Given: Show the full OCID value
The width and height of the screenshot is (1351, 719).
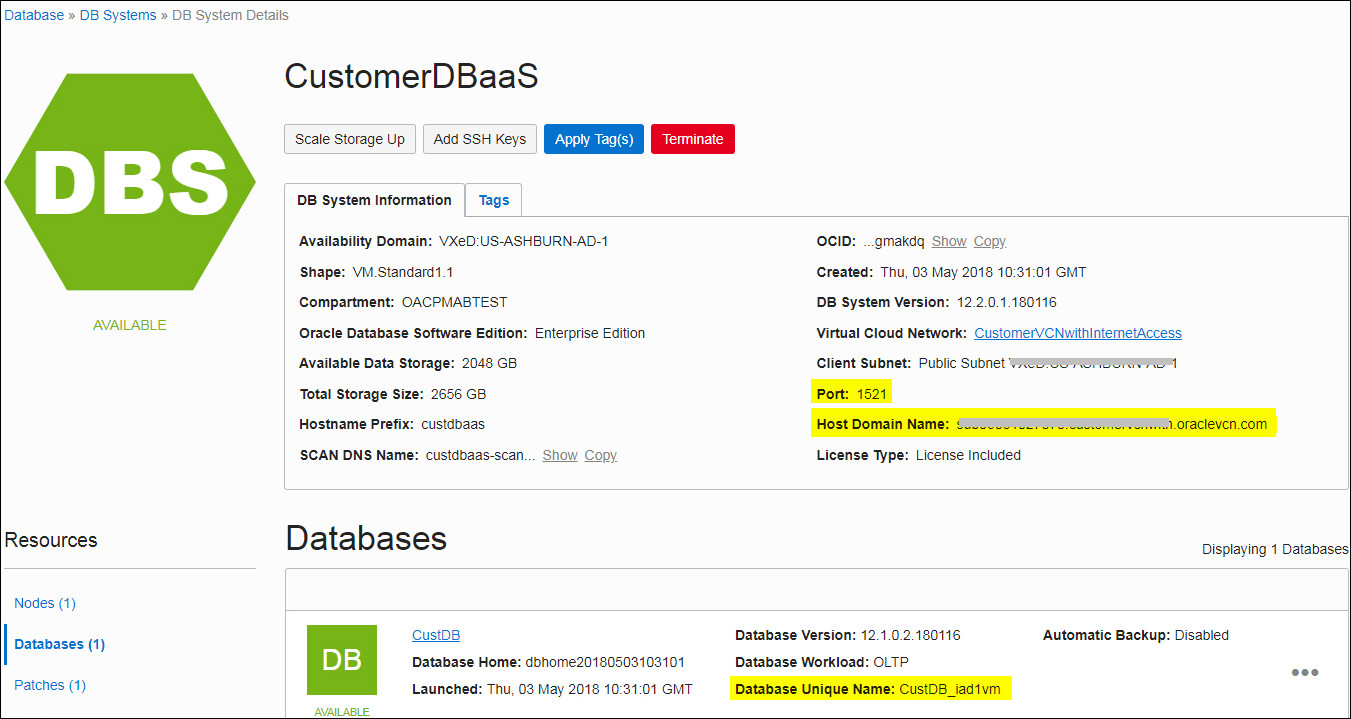Looking at the screenshot, I should point(948,241).
